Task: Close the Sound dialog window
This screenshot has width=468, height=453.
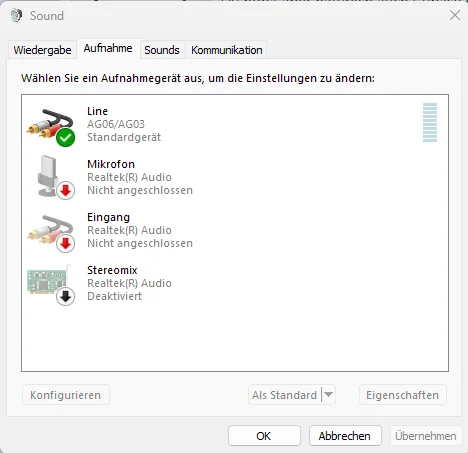Action: [x=455, y=15]
